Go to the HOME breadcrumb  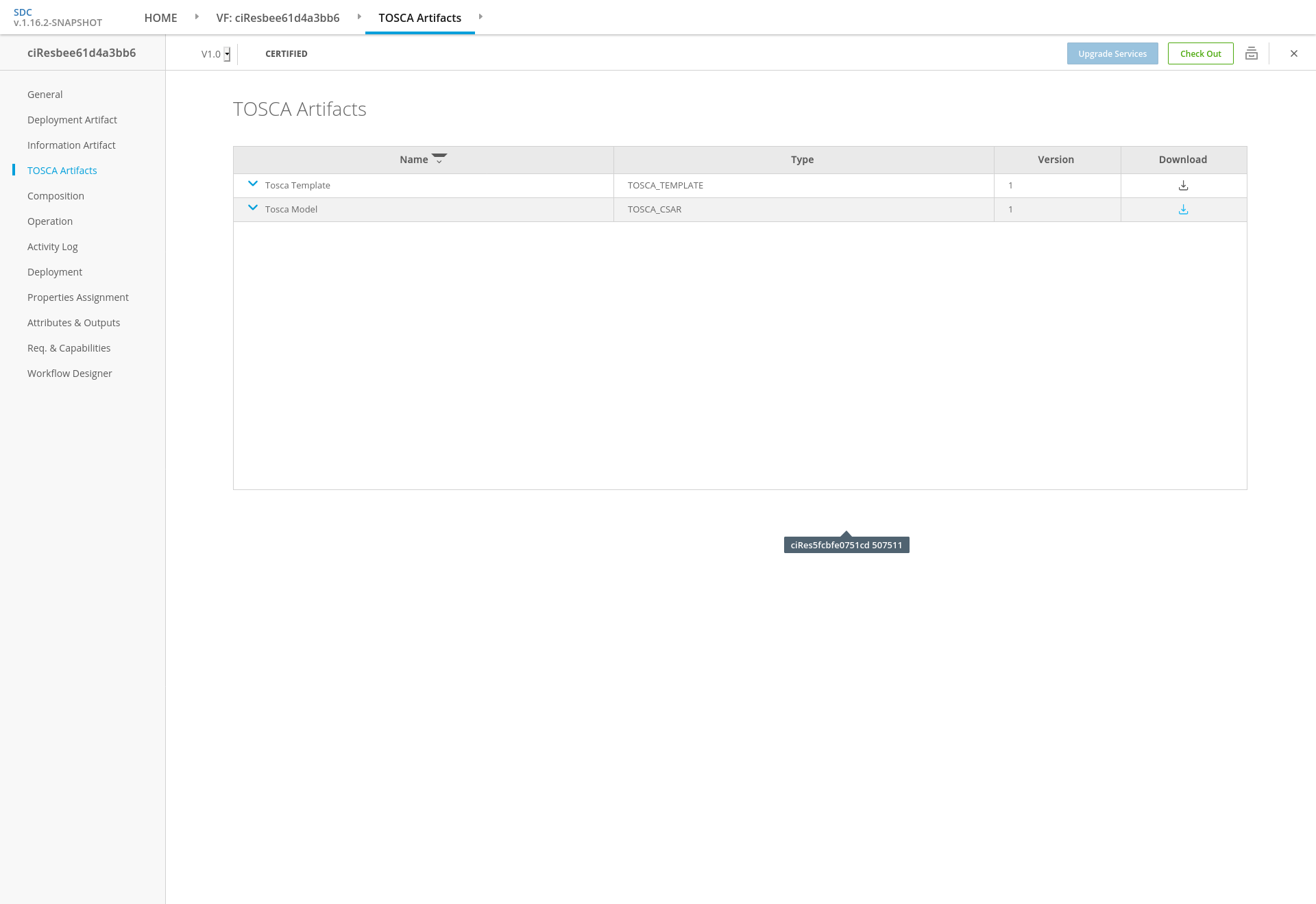(x=160, y=18)
